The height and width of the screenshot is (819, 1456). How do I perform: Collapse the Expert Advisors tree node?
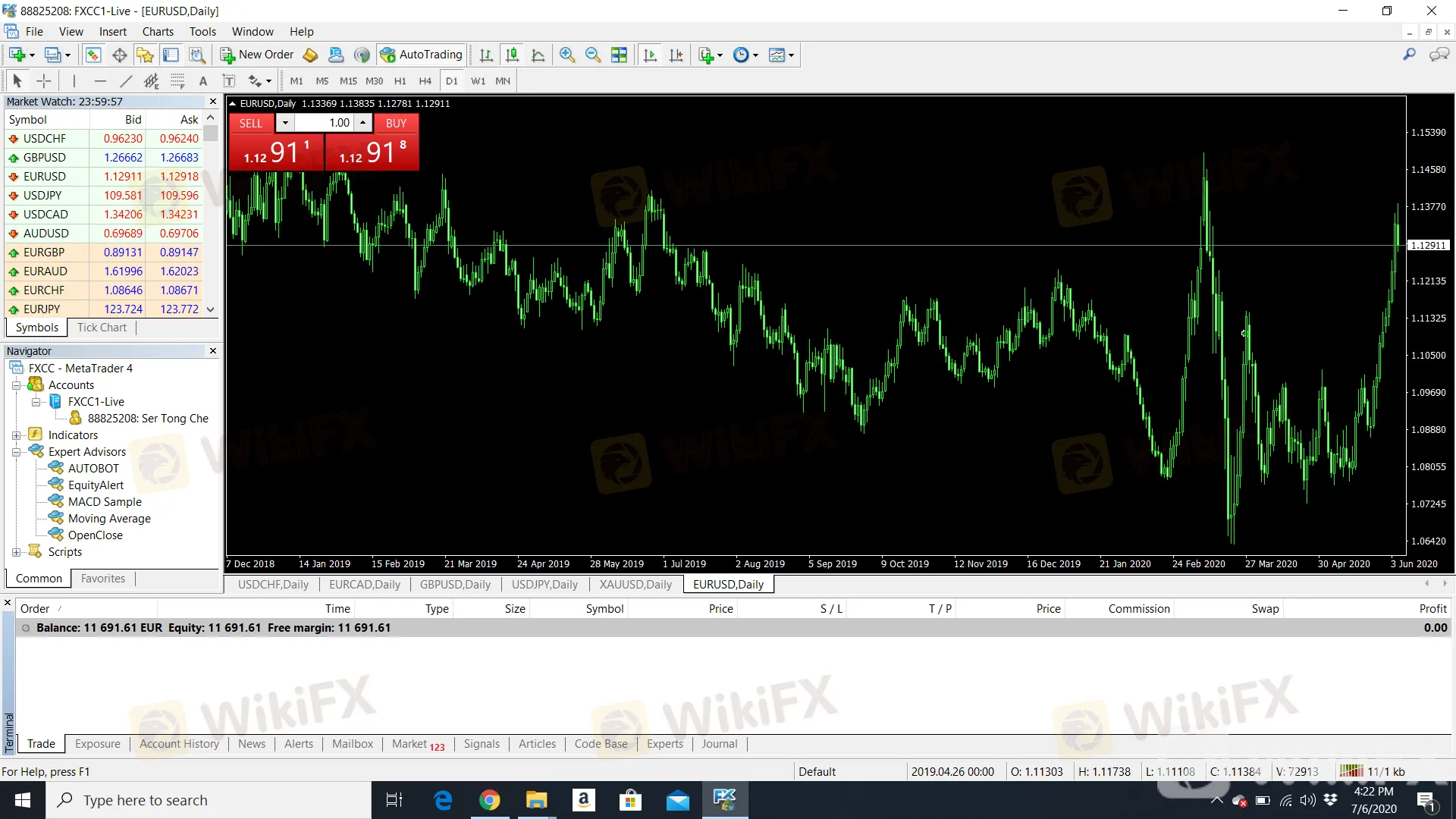tap(16, 452)
